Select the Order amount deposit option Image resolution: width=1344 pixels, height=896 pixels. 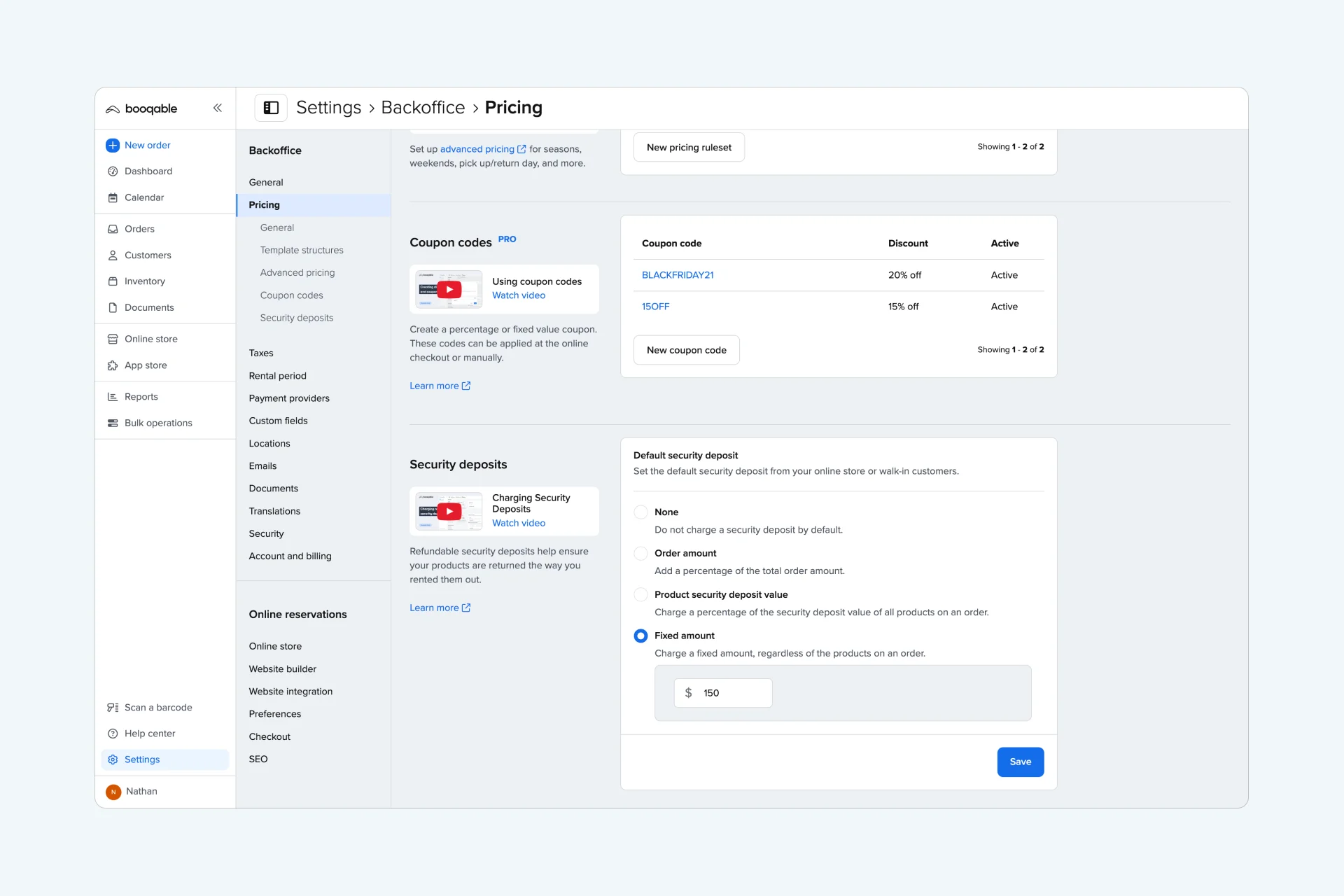point(640,554)
